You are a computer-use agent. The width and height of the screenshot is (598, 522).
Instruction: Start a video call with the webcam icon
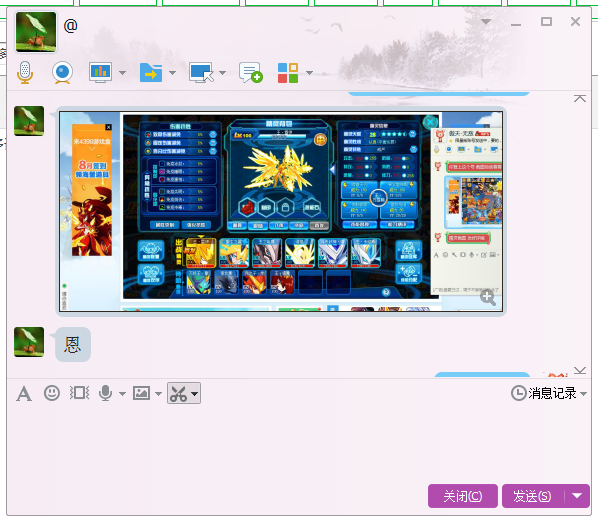point(62,72)
